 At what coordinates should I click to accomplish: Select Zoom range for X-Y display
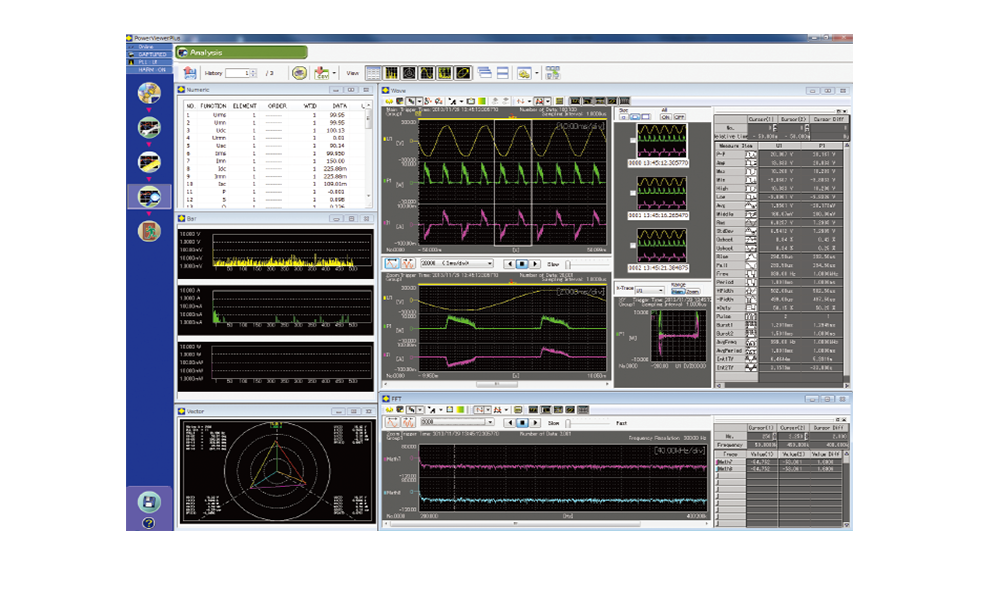(x=692, y=291)
